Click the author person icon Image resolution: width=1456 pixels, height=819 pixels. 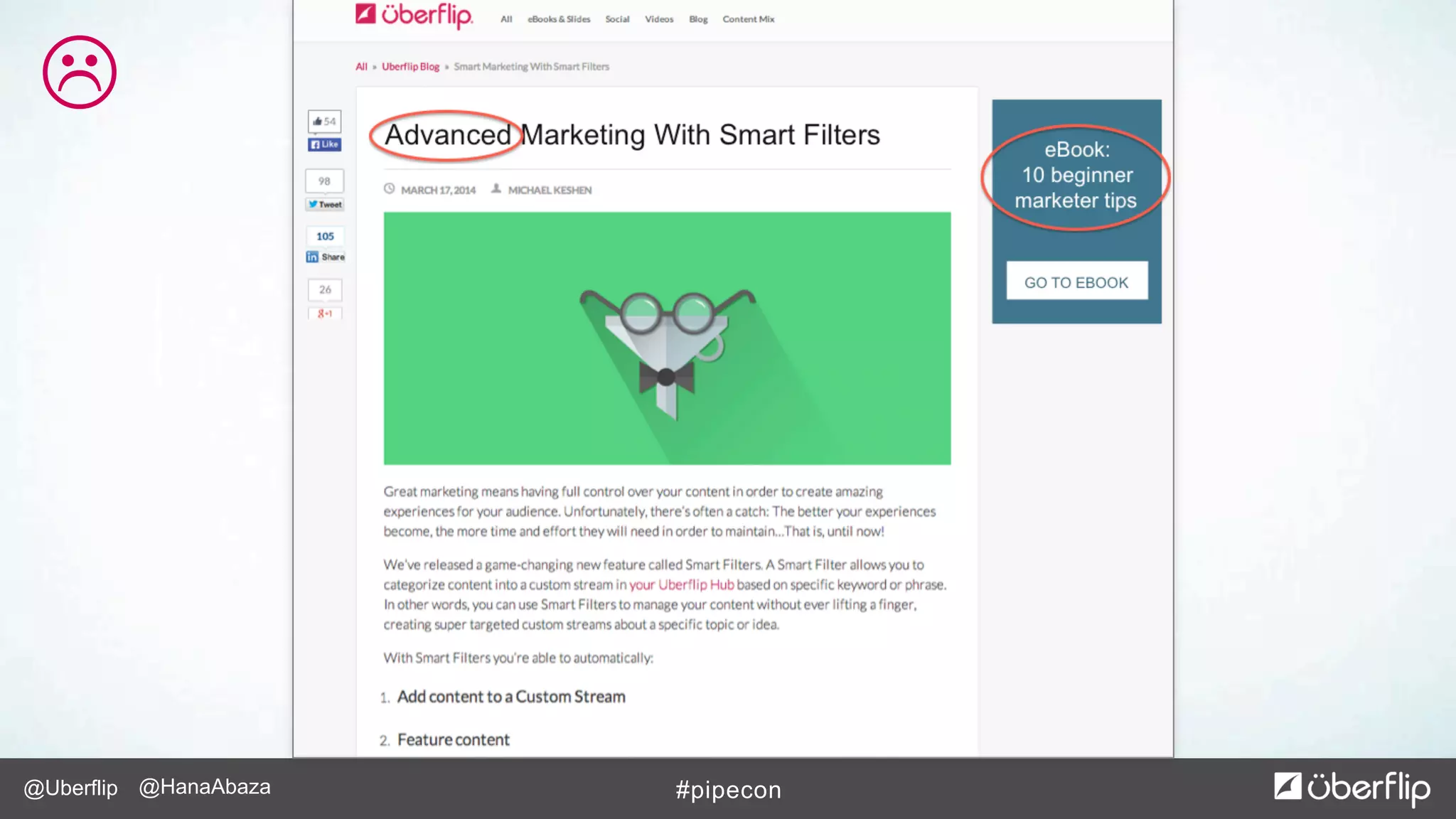coord(496,189)
